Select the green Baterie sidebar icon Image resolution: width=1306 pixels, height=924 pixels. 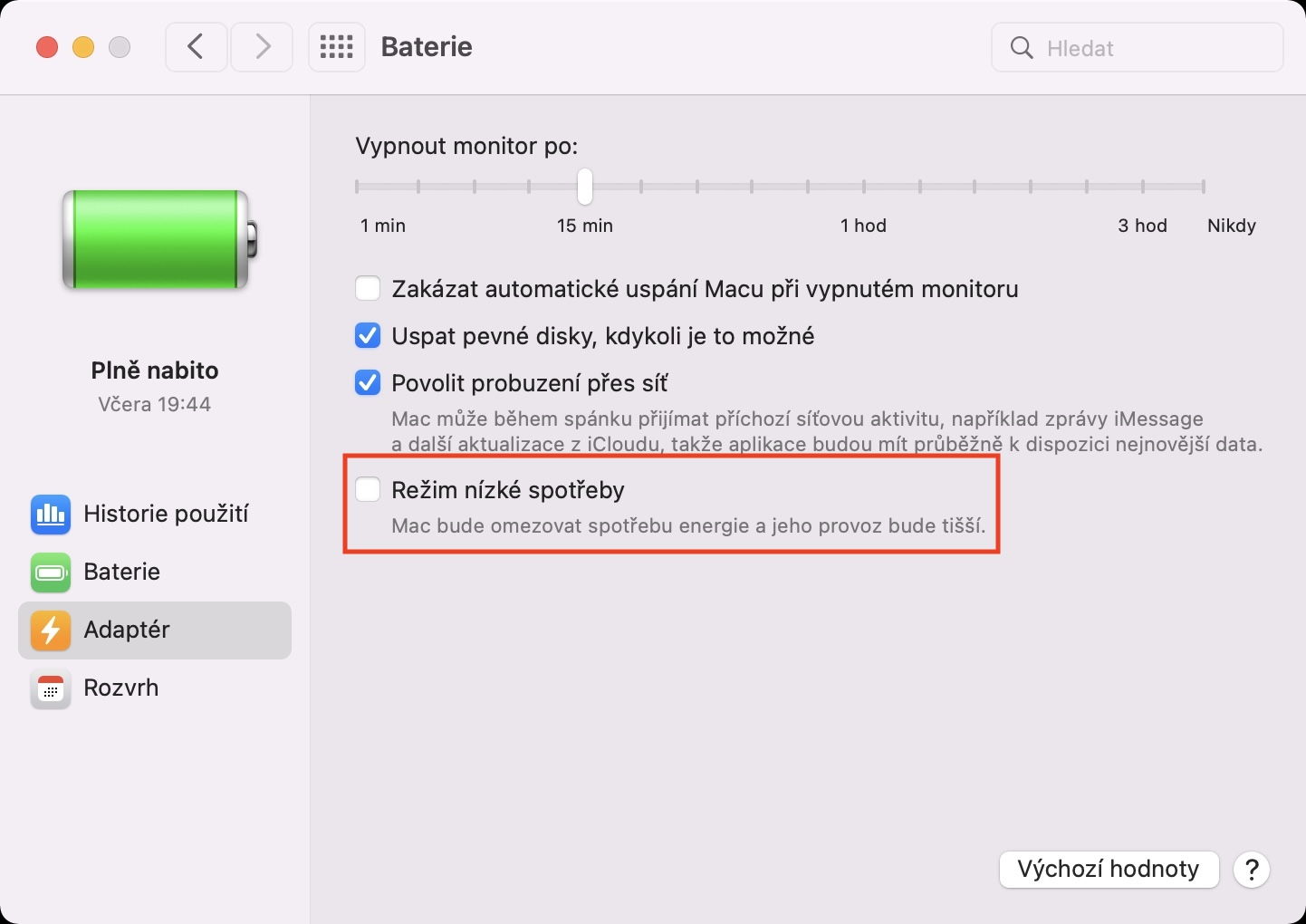point(51,573)
